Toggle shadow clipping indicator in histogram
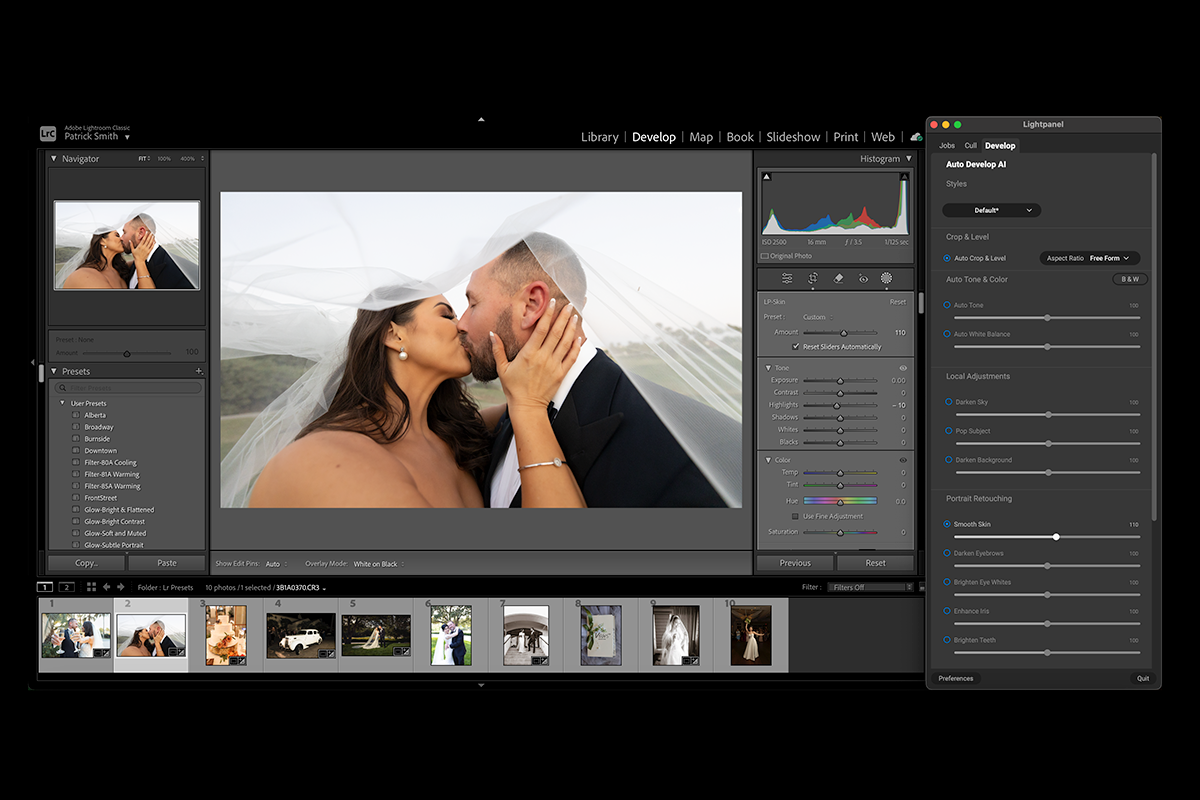This screenshot has width=1200, height=800. [x=767, y=177]
